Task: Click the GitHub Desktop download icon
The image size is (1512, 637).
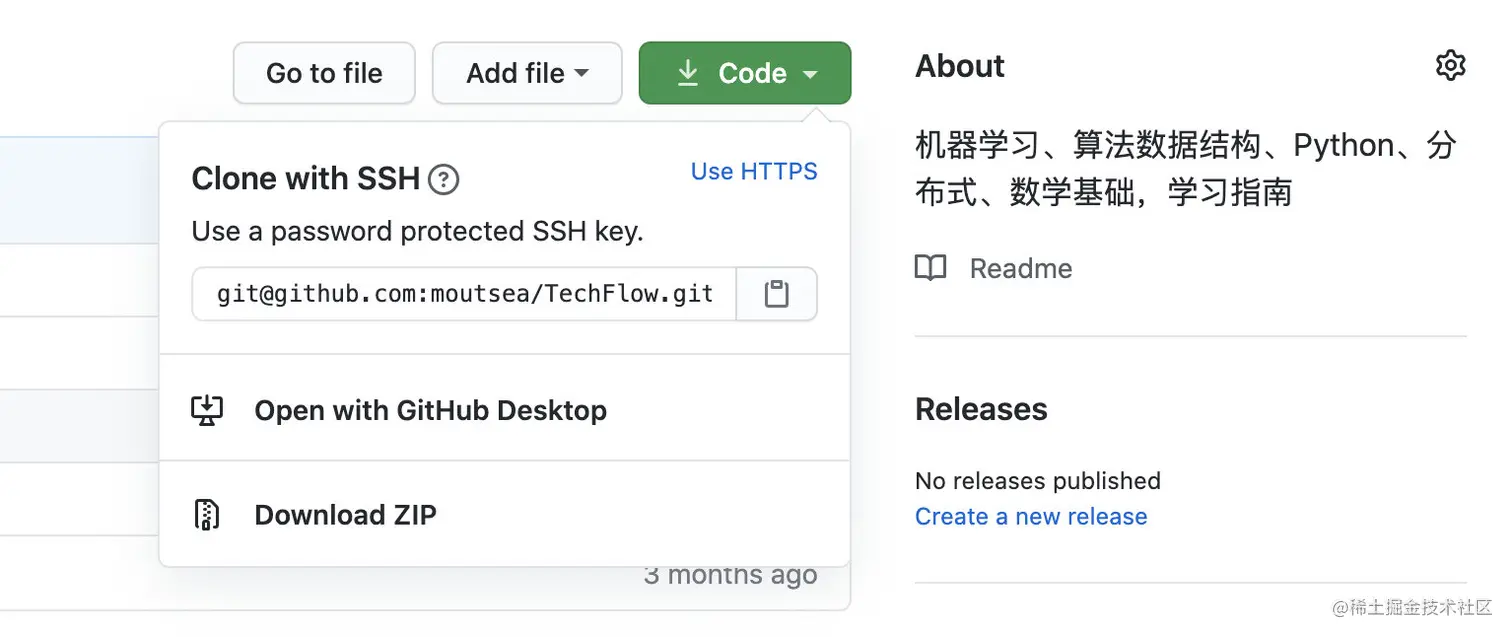Action: tap(207, 410)
